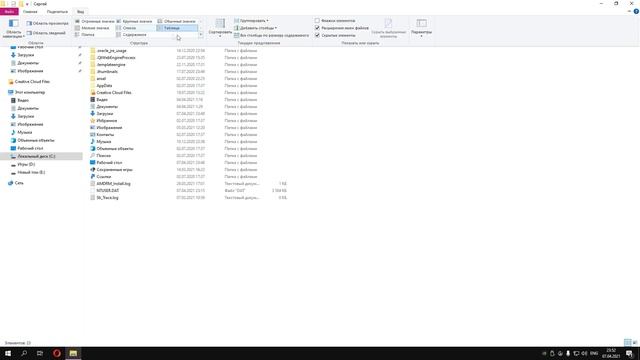This screenshot has width=640, height=360.
Task: Choose Список layout option
Action: pos(127,28)
